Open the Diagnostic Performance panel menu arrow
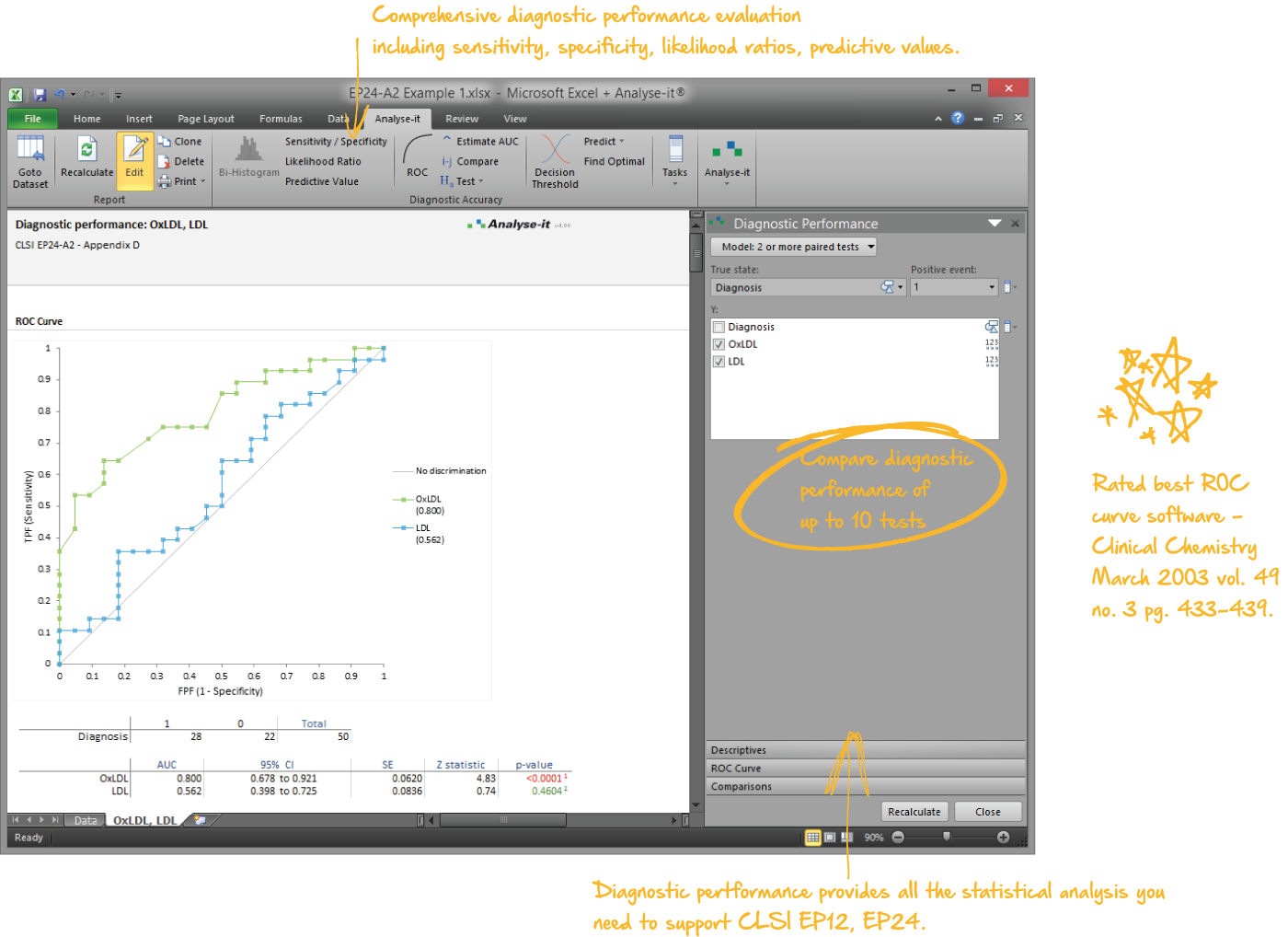The image size is (1288, 937). click(995, 224)
